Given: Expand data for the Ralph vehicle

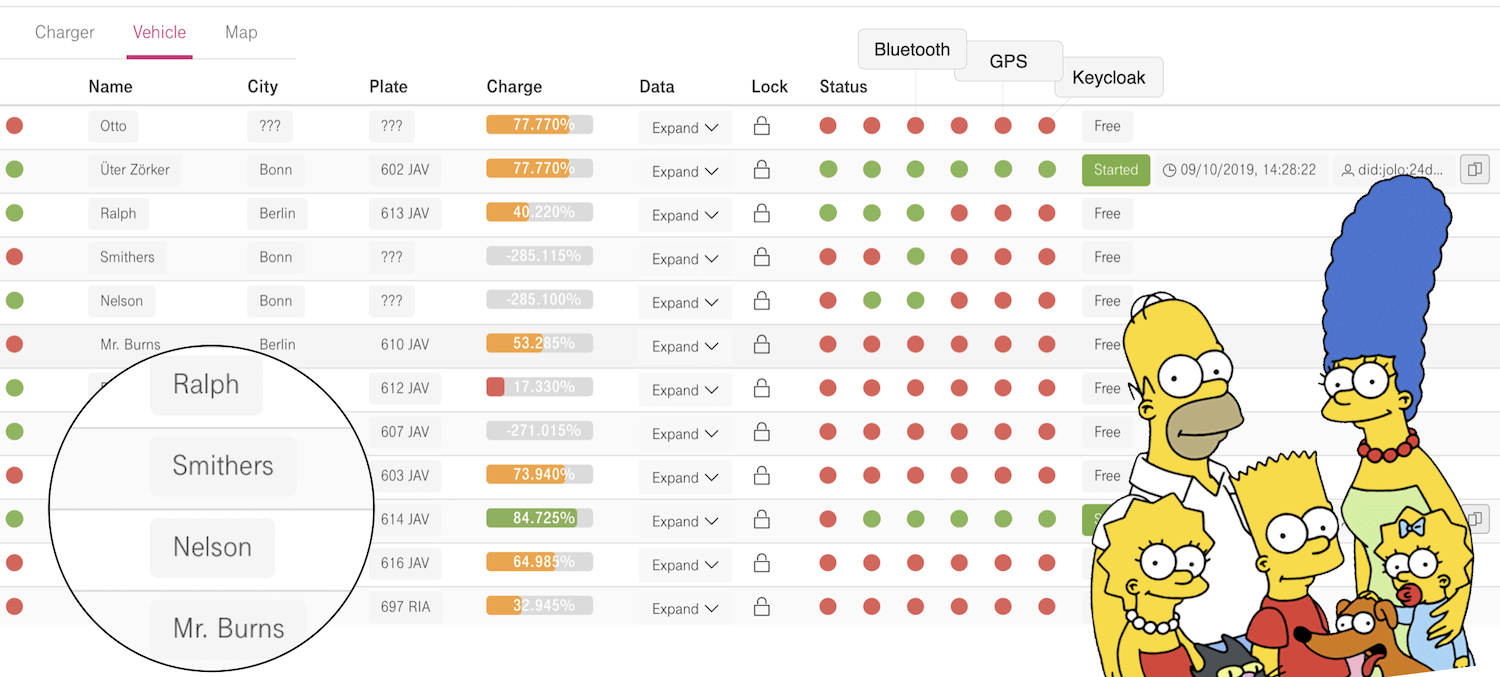Looking at the screenshot, I should (x=685, y=215).
